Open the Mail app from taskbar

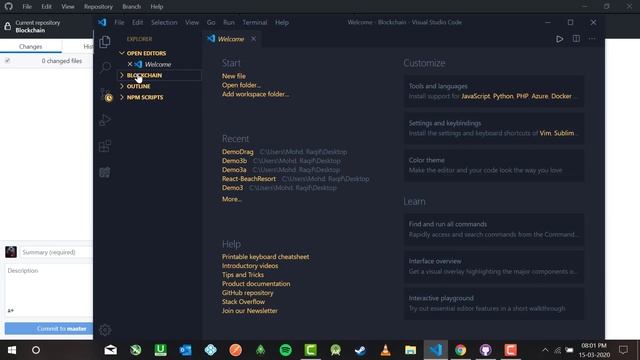pos(111,350)
